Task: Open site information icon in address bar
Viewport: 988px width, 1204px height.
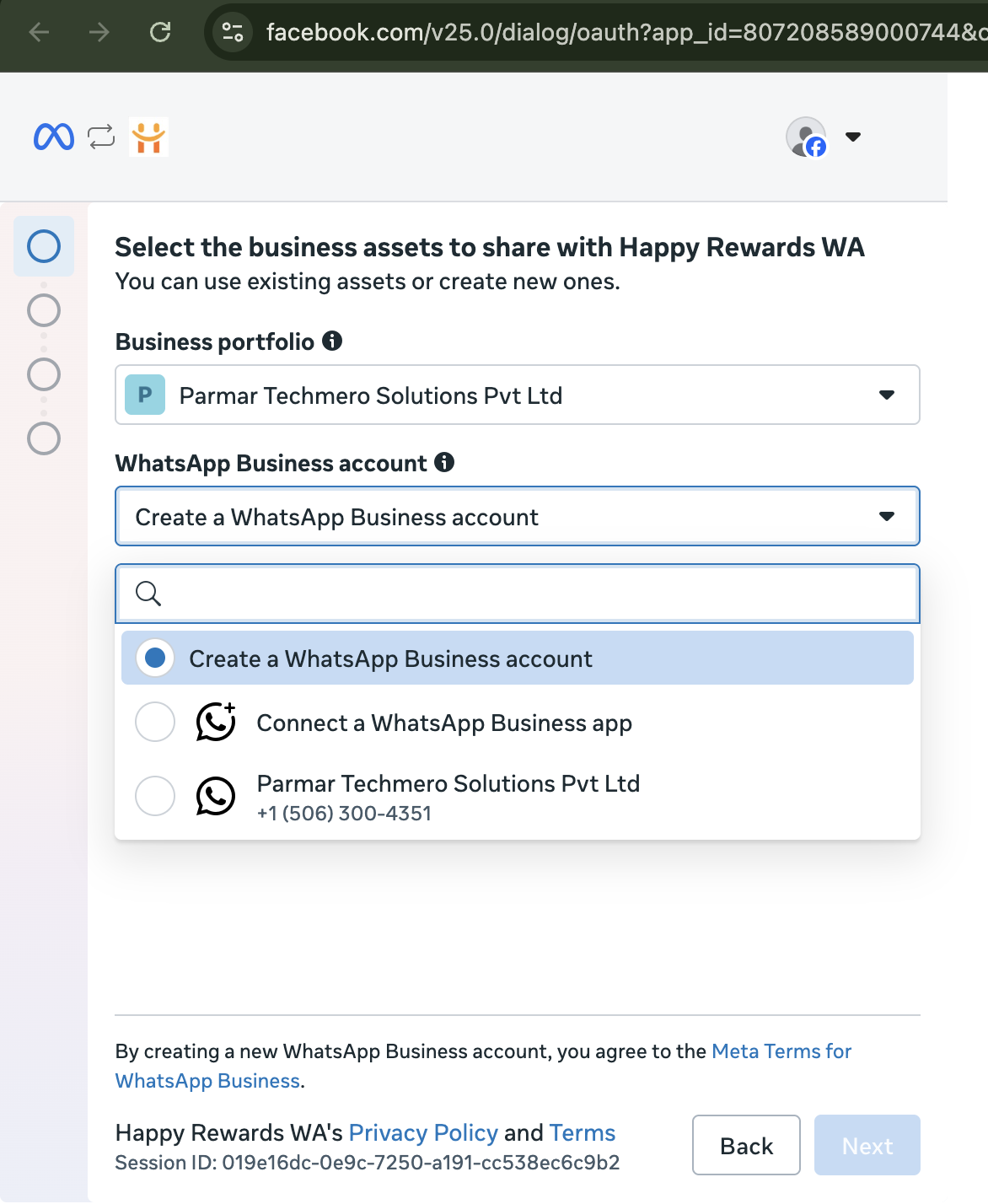Action: [232, 33]
